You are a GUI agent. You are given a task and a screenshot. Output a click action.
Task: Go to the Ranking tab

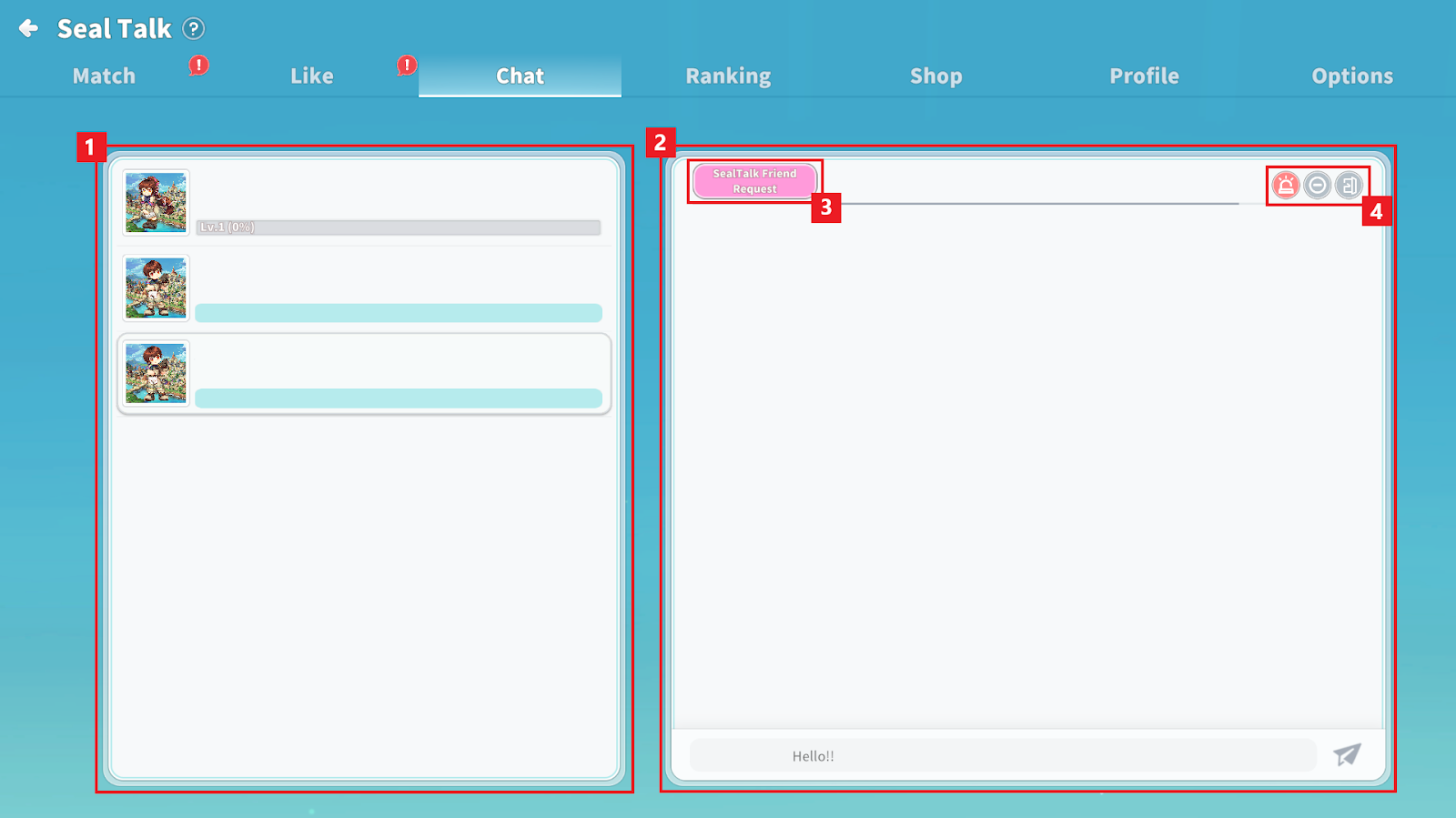pos(728,76)
